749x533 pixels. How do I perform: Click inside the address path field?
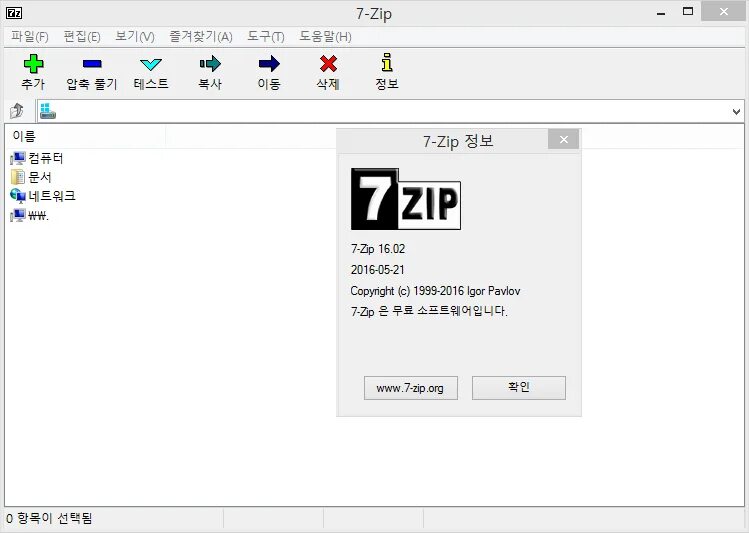[x=392, y=111]
